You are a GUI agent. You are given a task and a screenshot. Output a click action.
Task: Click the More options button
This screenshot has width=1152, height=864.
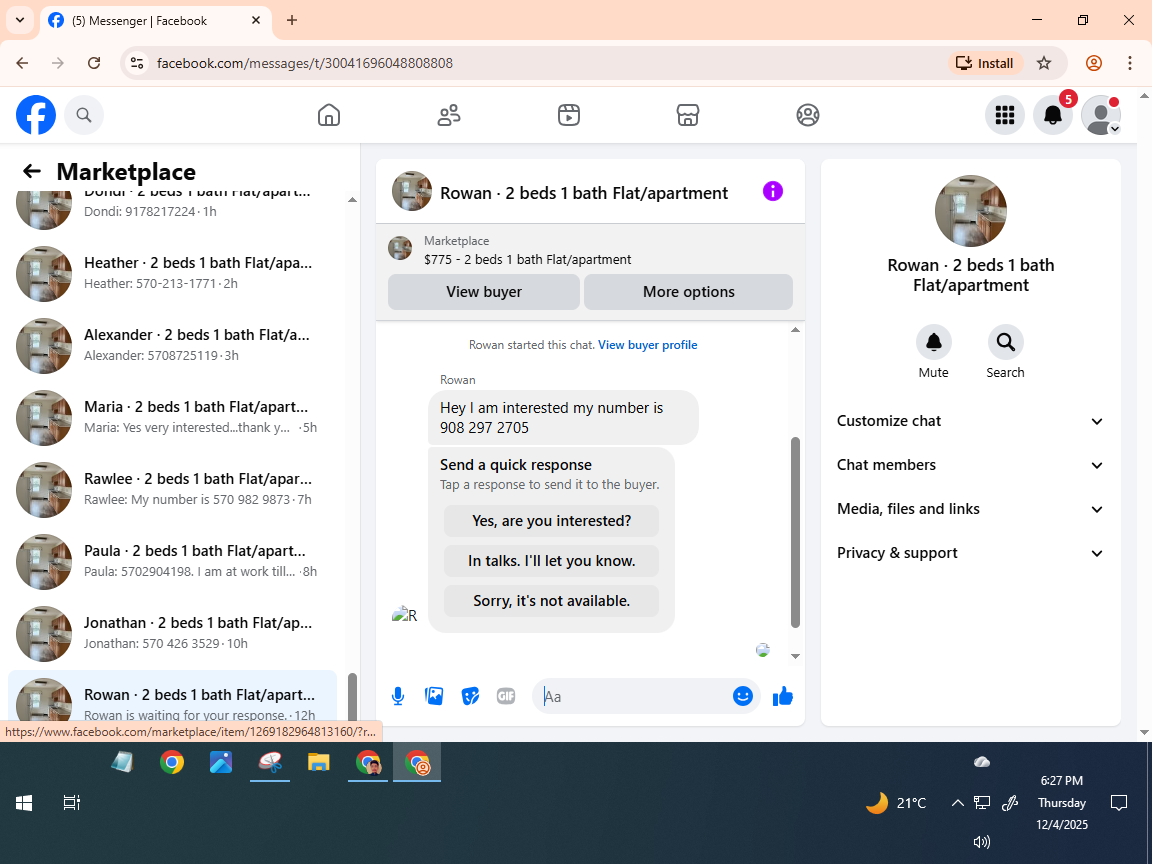[x=688, y=292]
